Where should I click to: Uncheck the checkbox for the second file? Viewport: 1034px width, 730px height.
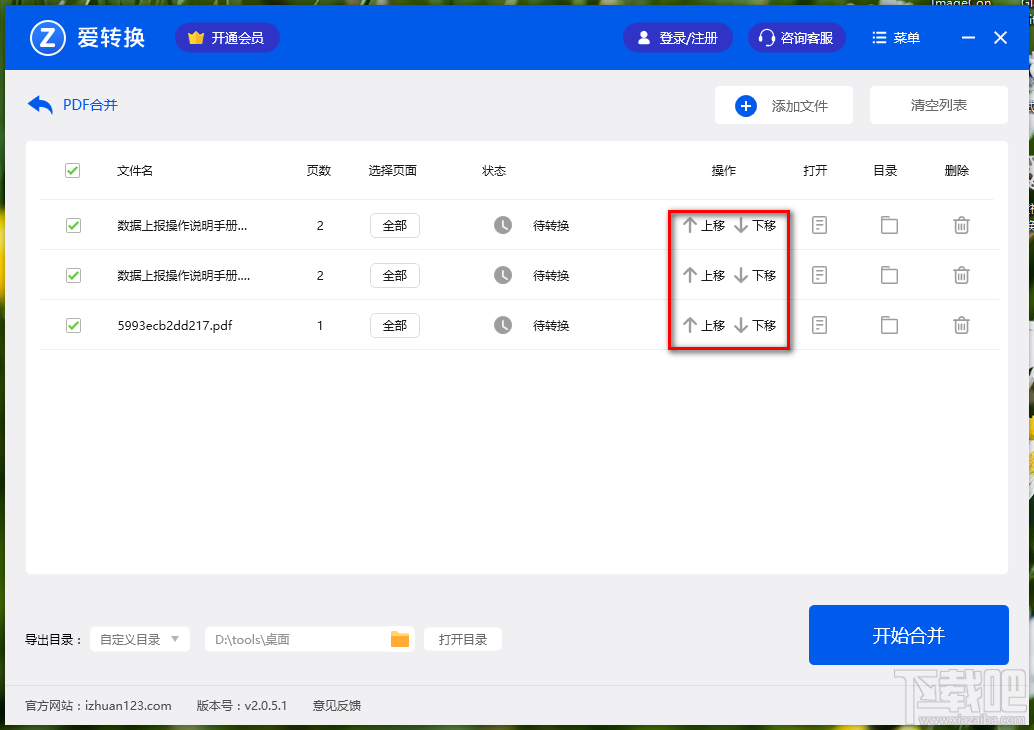pos(72,275)
